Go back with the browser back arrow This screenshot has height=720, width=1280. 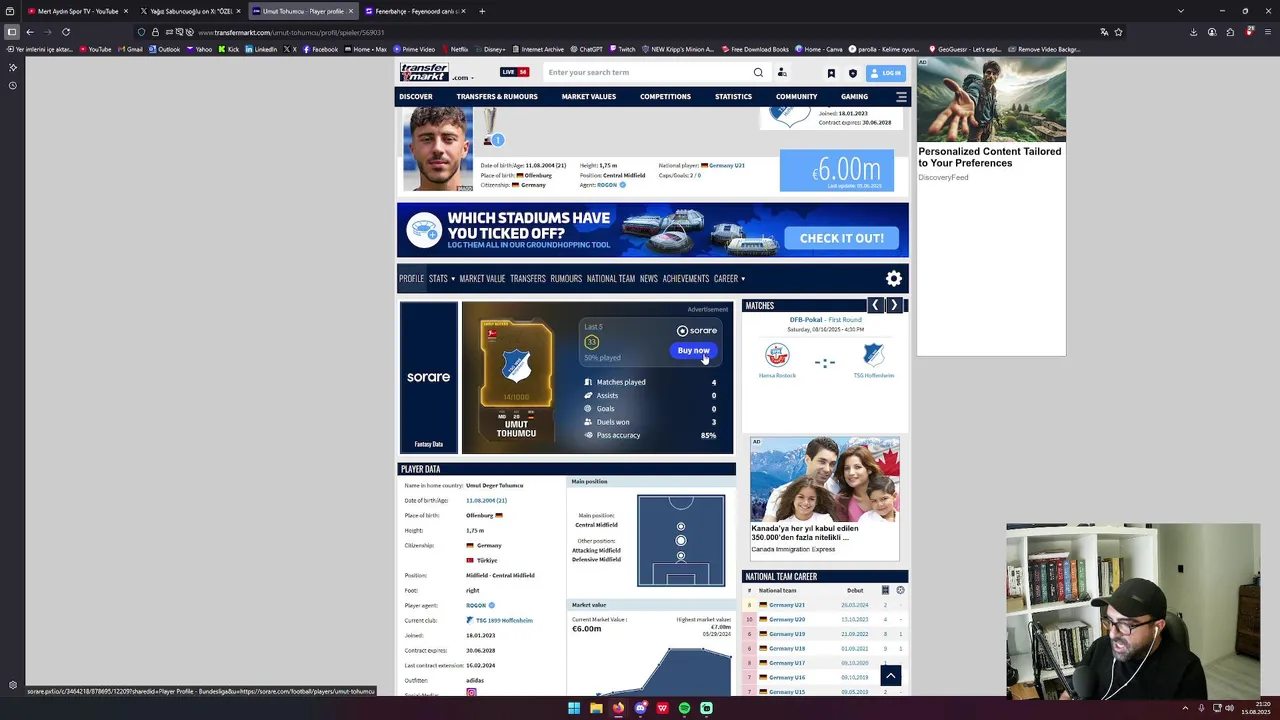(30, 32)
